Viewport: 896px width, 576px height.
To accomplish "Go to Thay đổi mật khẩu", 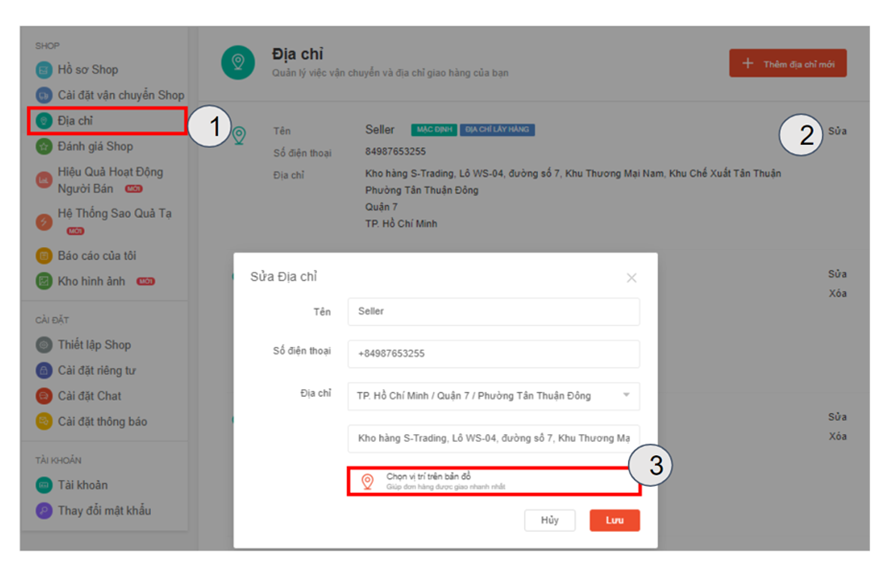I will [x=104, y=511].
